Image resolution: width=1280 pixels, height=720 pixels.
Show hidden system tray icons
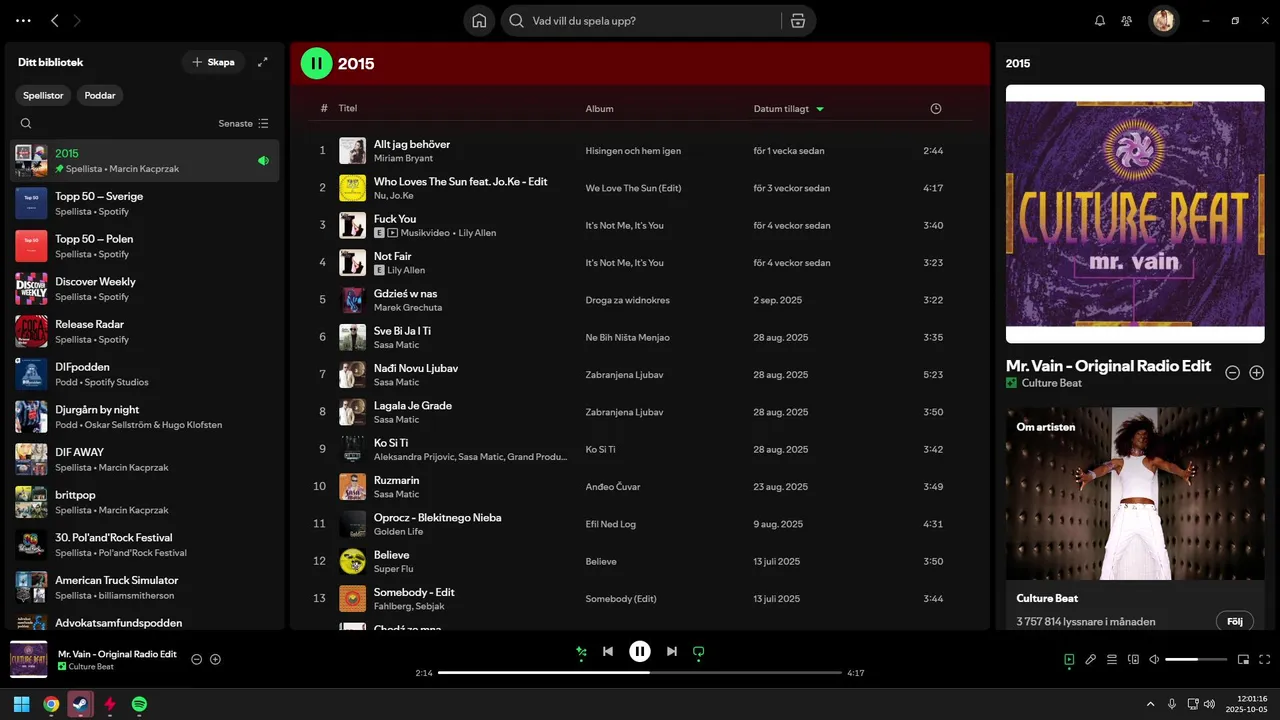point(1150,704)
